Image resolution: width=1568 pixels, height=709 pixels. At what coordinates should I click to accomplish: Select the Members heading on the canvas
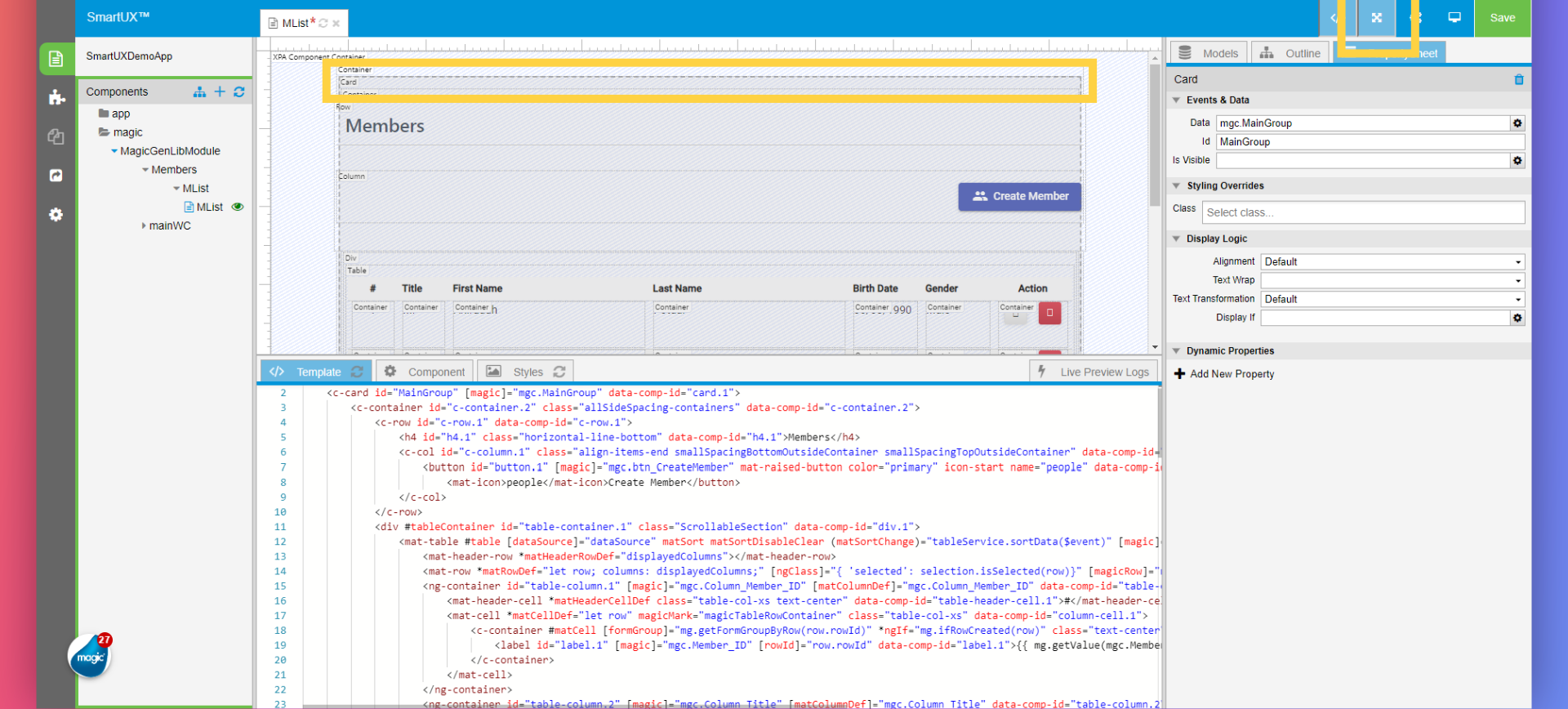(385, 127)
